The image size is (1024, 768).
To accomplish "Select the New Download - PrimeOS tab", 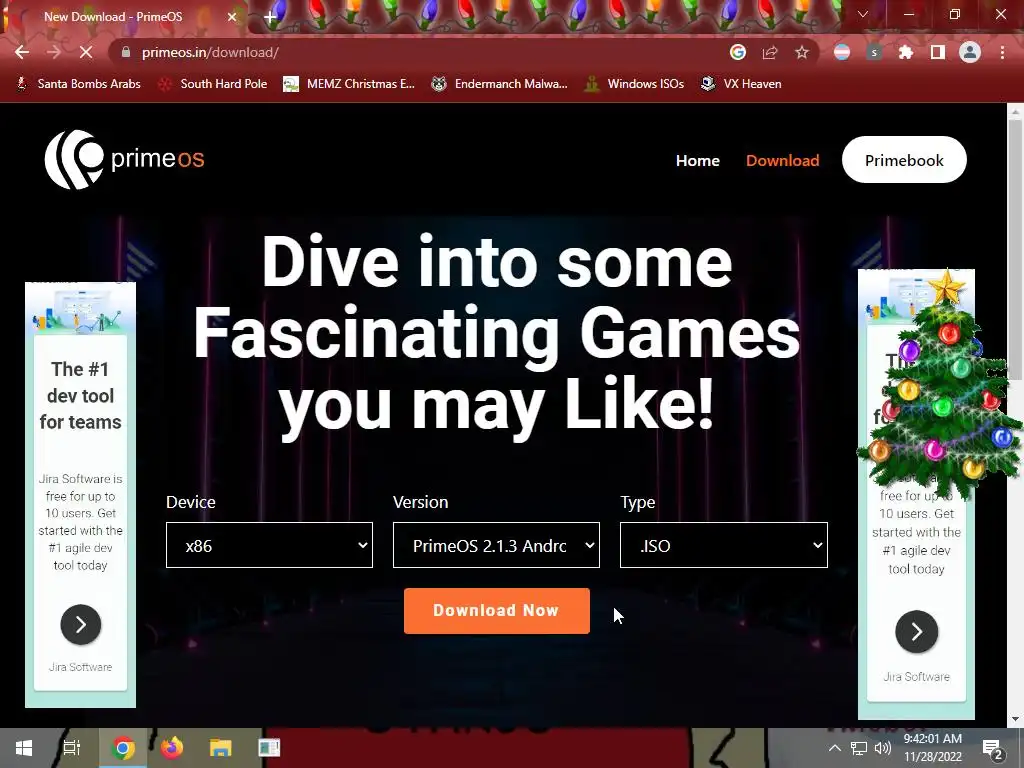I will pos(124,17).
